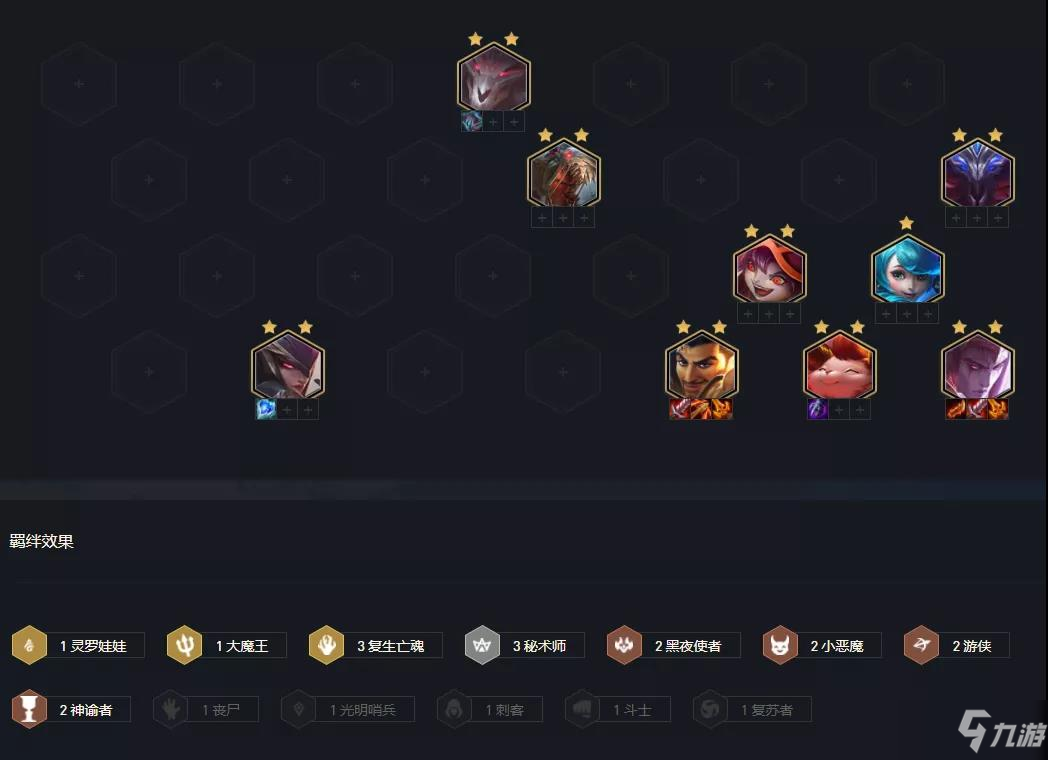Click the inactive 丧尸 trait label
This screenshot has width=1048, height=760.
coord(221,709)
